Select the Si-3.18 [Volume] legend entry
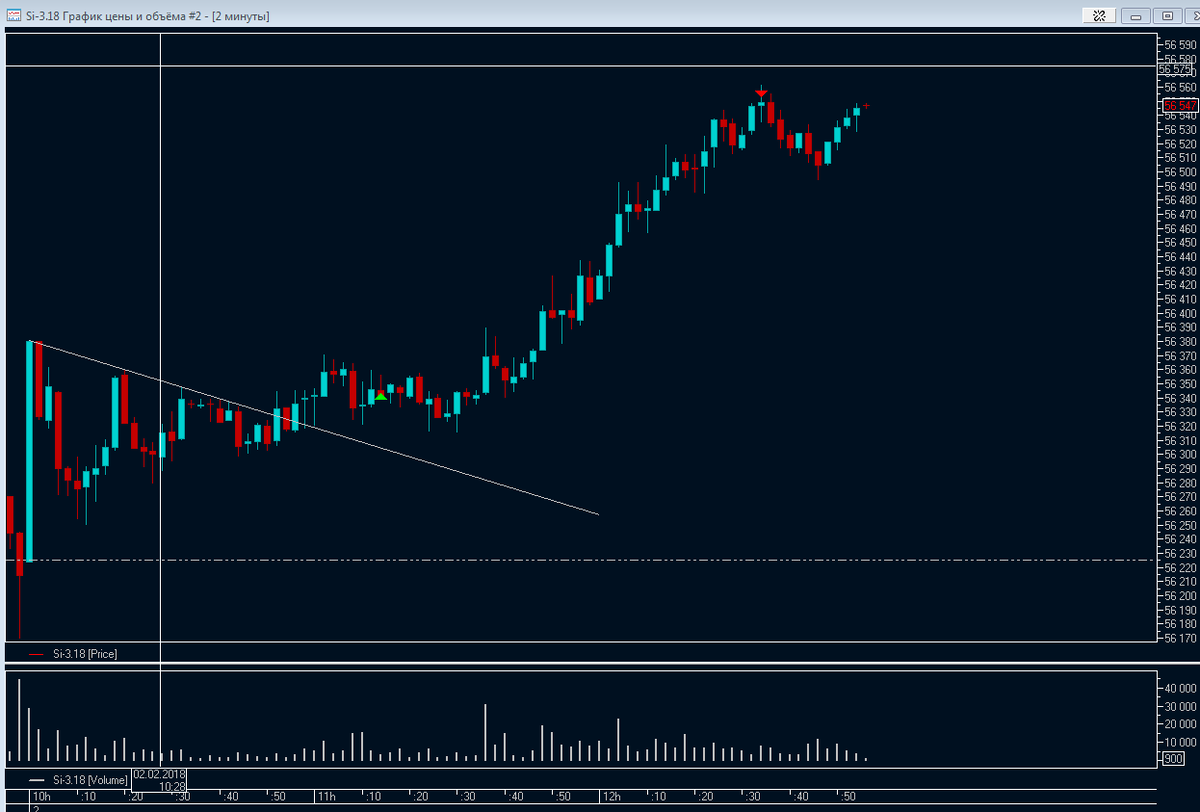1200x812 pixels. click(x=91, y=779)
